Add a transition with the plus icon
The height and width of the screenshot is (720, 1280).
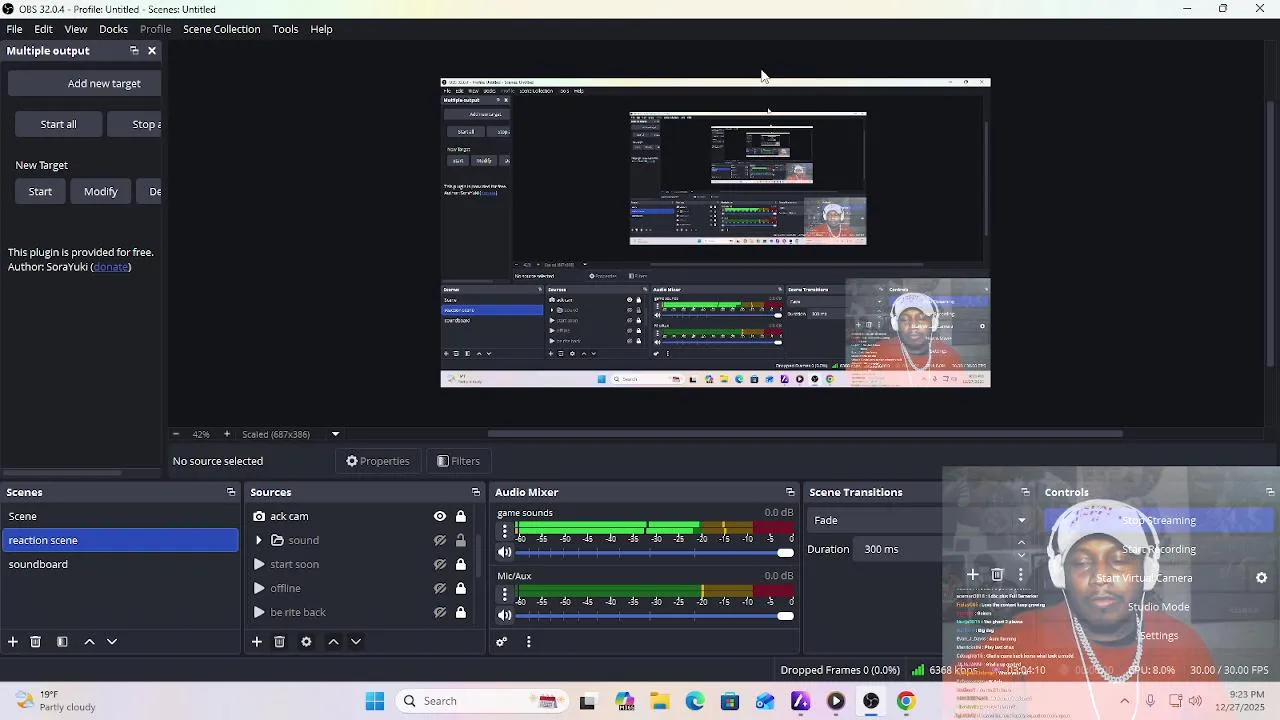(972, 575)
